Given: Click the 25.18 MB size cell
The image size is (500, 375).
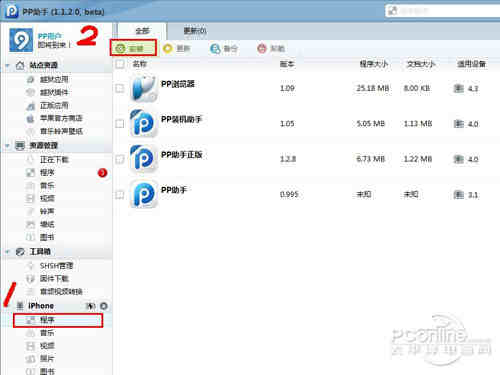Looking at the screenshot, I should click(373, 88).
